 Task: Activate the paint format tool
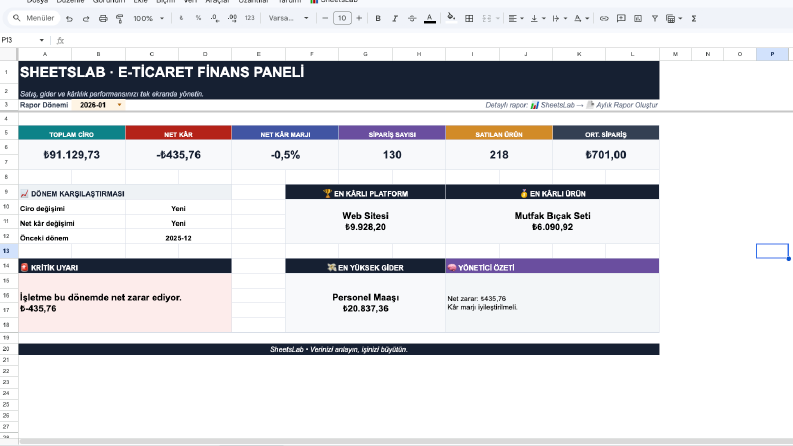click(x=120, y=18)
